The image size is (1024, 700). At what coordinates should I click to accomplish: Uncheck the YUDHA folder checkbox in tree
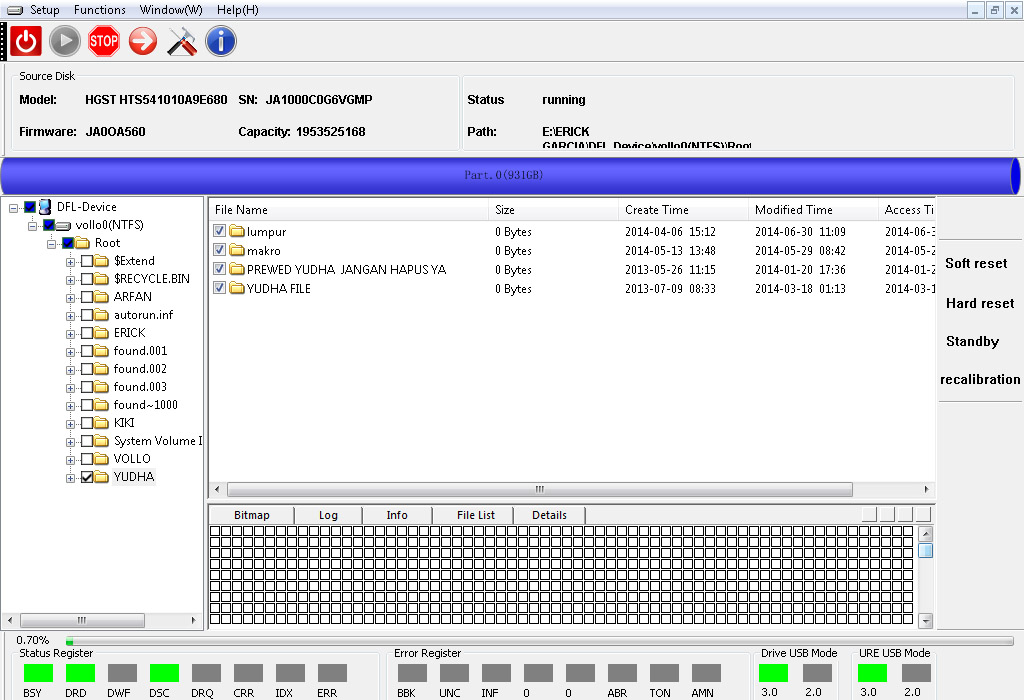[87, 477]
